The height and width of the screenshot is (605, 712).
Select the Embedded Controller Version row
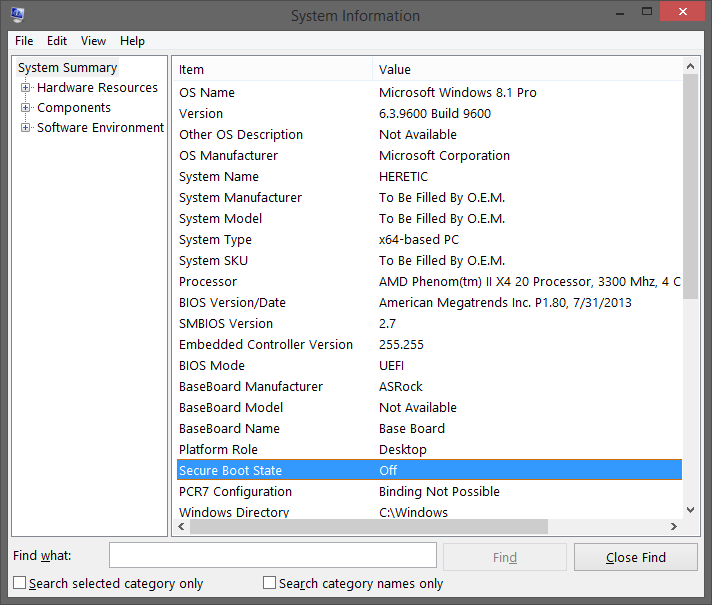pyautogui.click(x=429, y=345)
